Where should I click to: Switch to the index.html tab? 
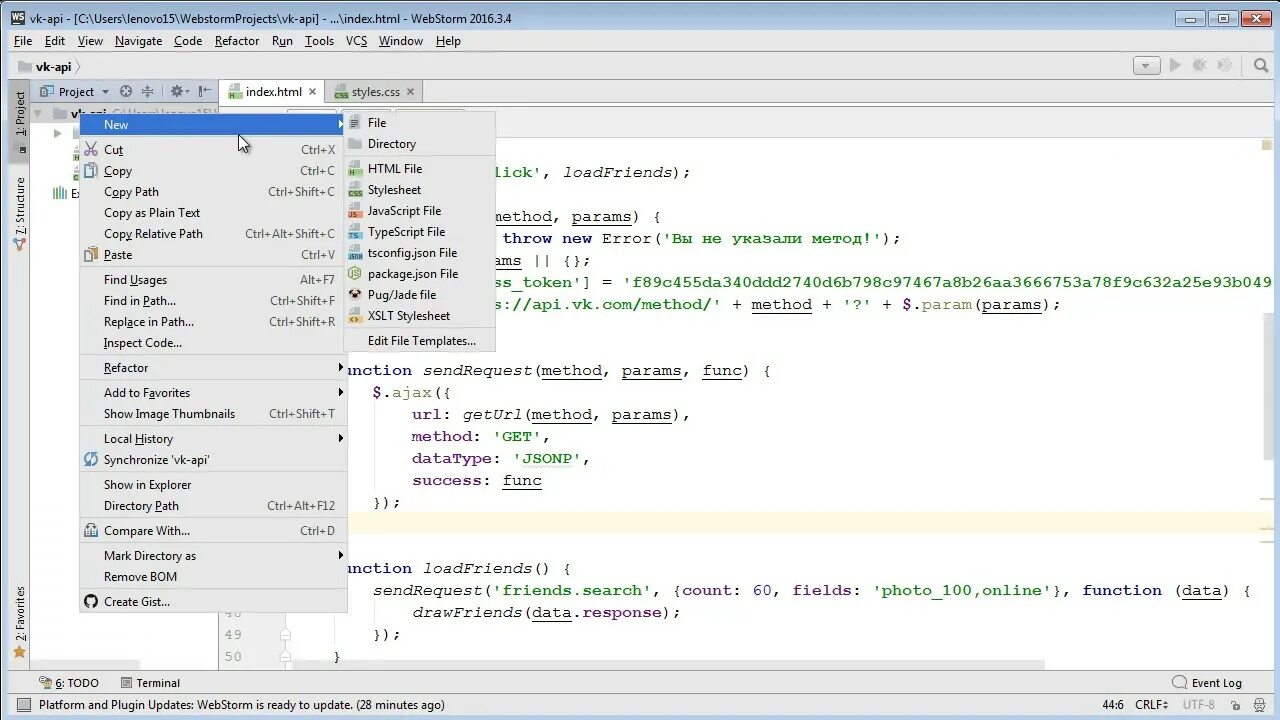click(274, 91)
